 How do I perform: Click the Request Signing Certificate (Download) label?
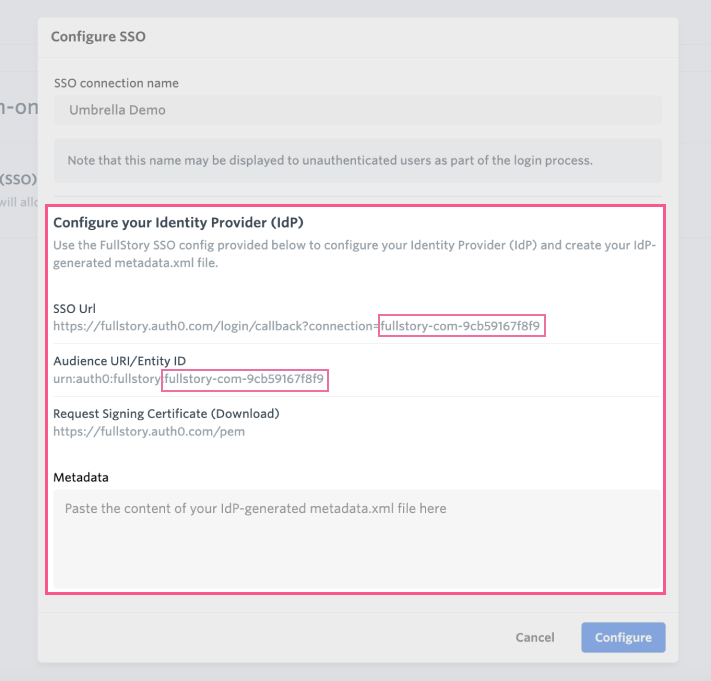pyautogui.click(x=166, y=413)
